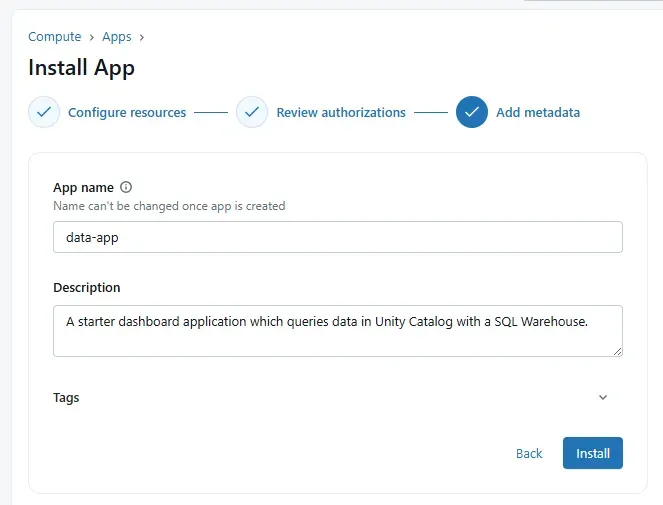Viewport: 663px width, 505px height.
Task: Click the Tags section label
Action: tap(66, 398)
